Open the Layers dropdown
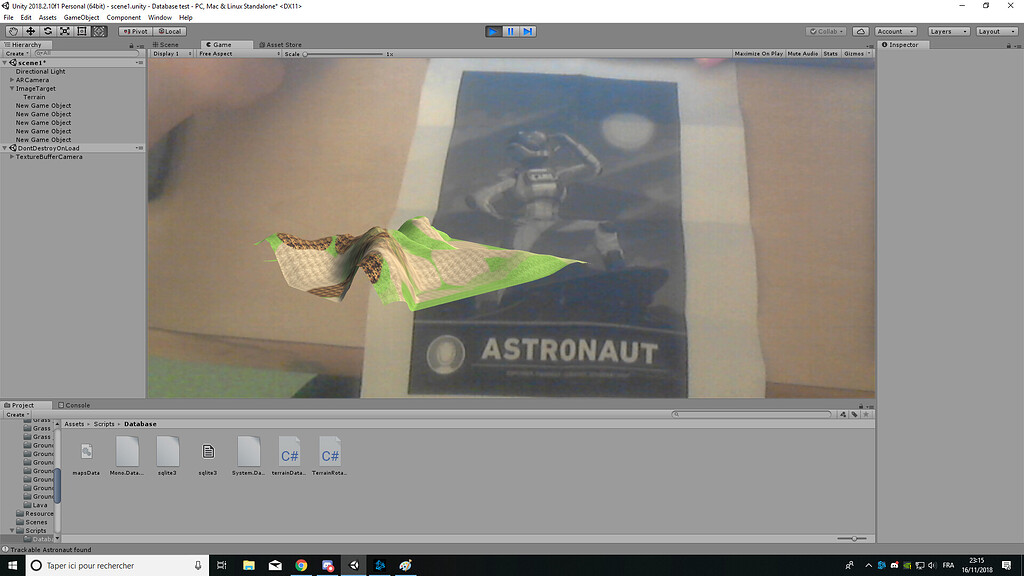 coord(949,31)
